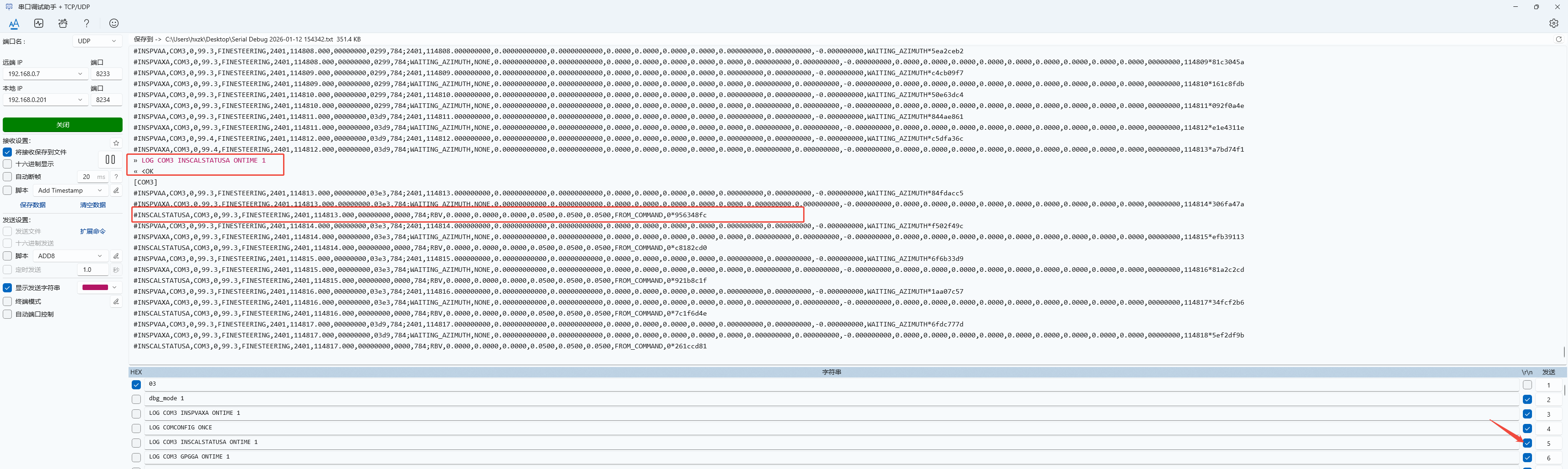Uncheck HEX box for the 03 row
1568x469 pixels.
136,384
